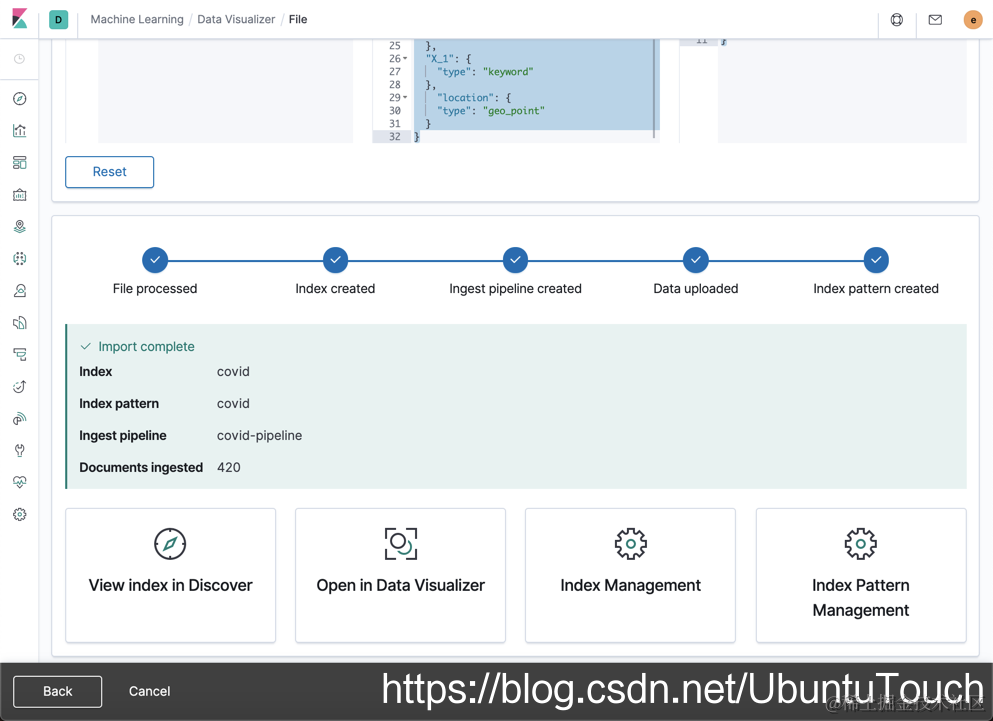The image size is (993, 721).
Task: Open the newsfeed mail icon
Action: (935, 20)
